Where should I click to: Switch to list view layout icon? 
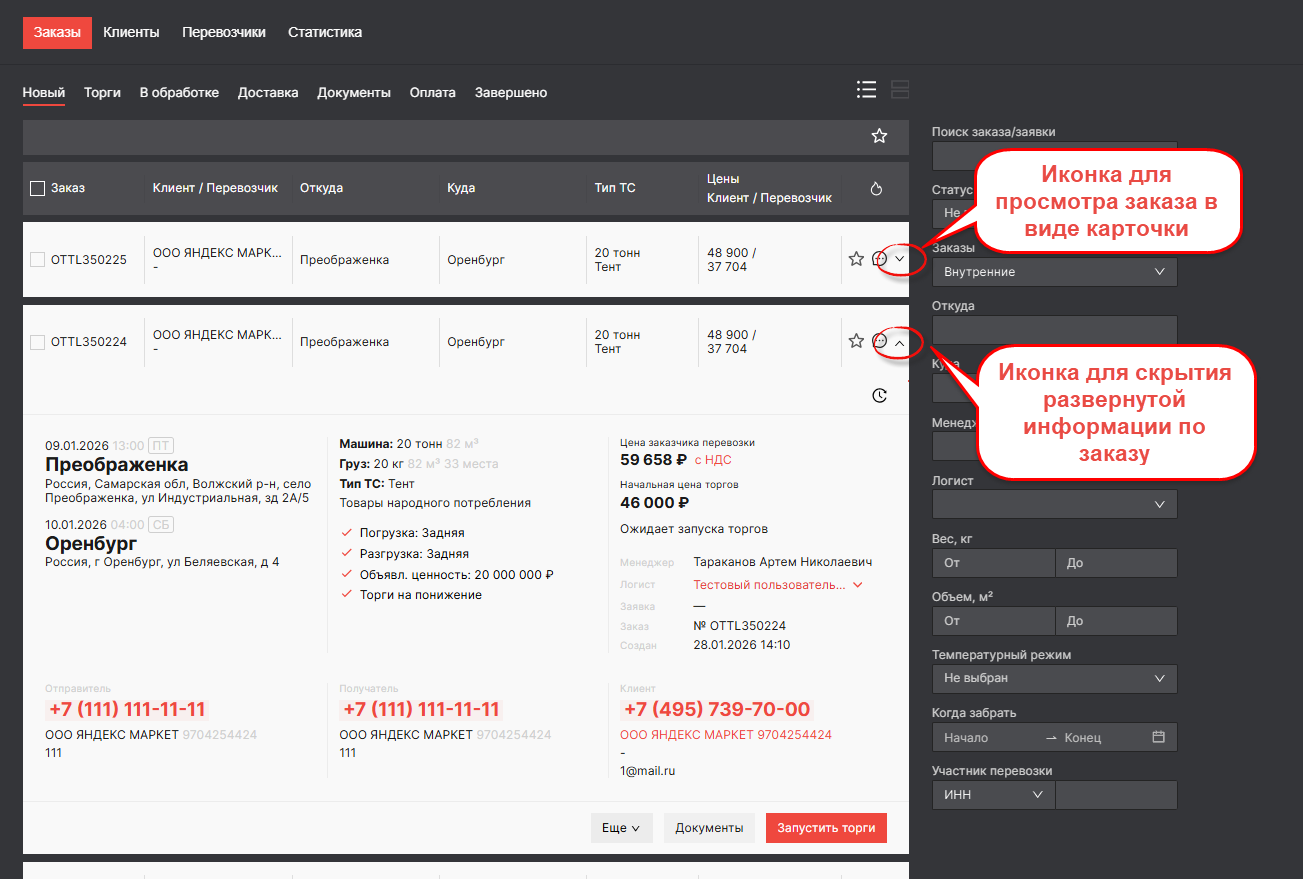[x=866, y=90]
